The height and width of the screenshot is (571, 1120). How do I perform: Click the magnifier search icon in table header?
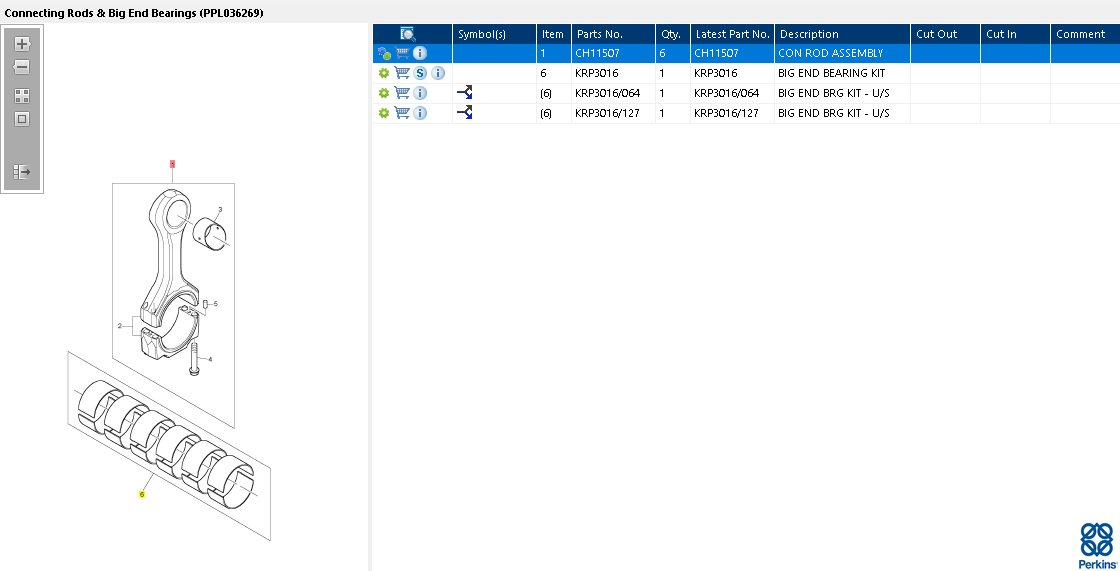pyautogui.click(x=408, y=34)
